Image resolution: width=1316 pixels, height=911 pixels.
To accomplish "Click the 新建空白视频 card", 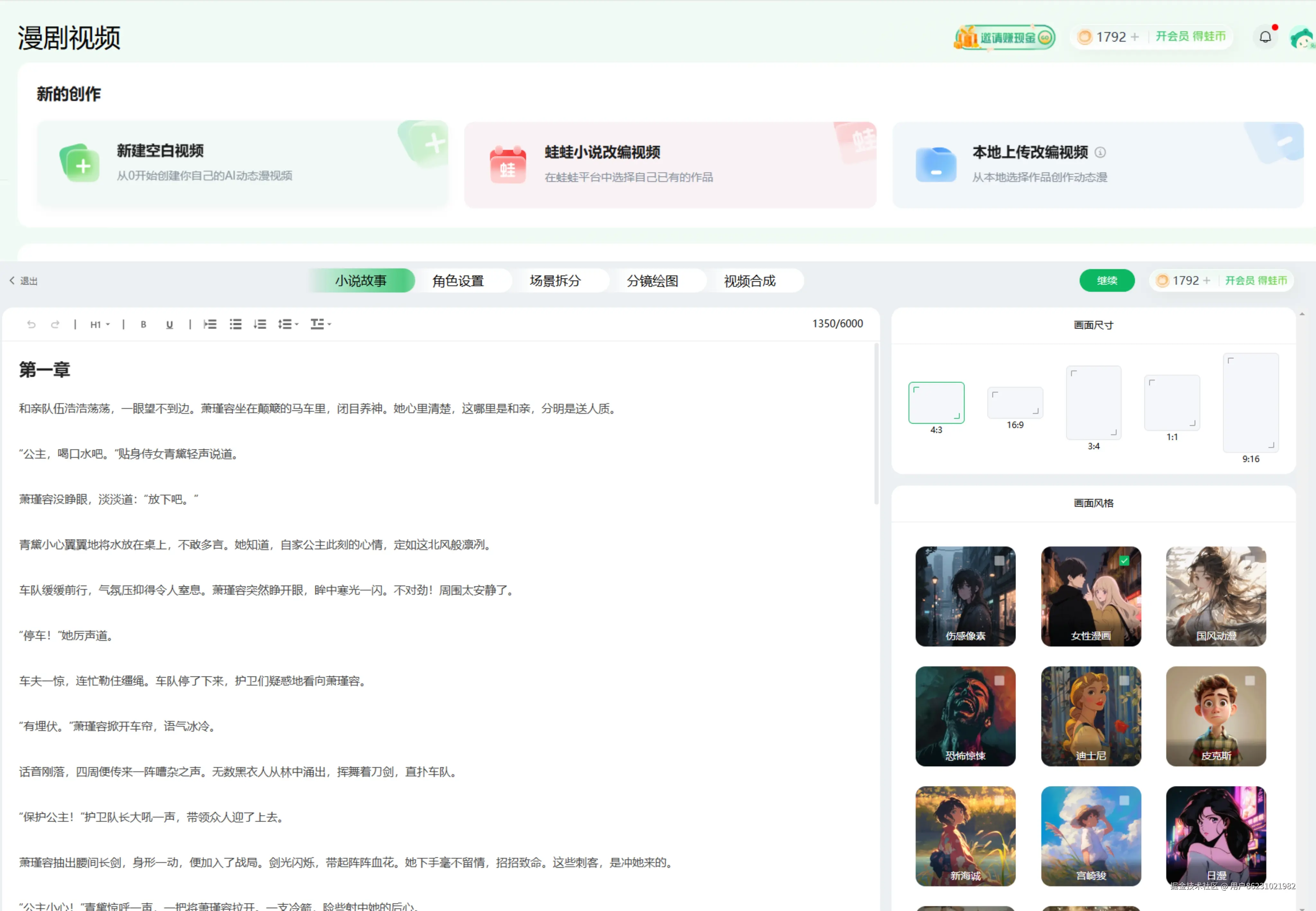I will pos(243,163).
